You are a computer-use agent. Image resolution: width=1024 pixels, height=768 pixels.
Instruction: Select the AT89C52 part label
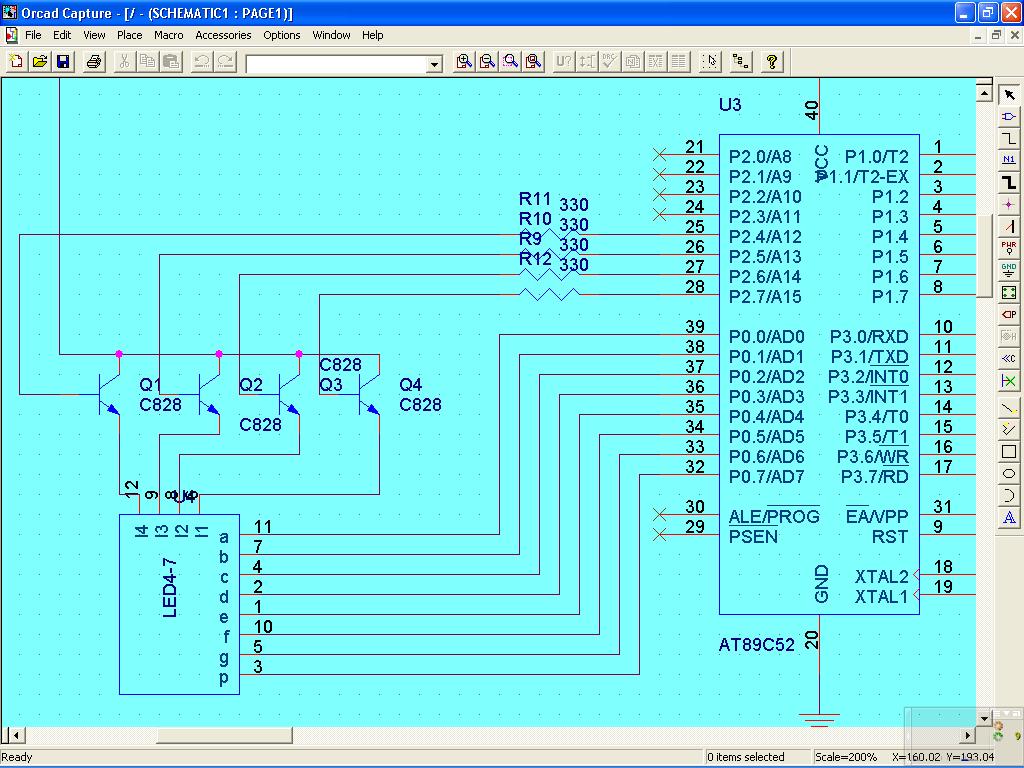[756, 645]
